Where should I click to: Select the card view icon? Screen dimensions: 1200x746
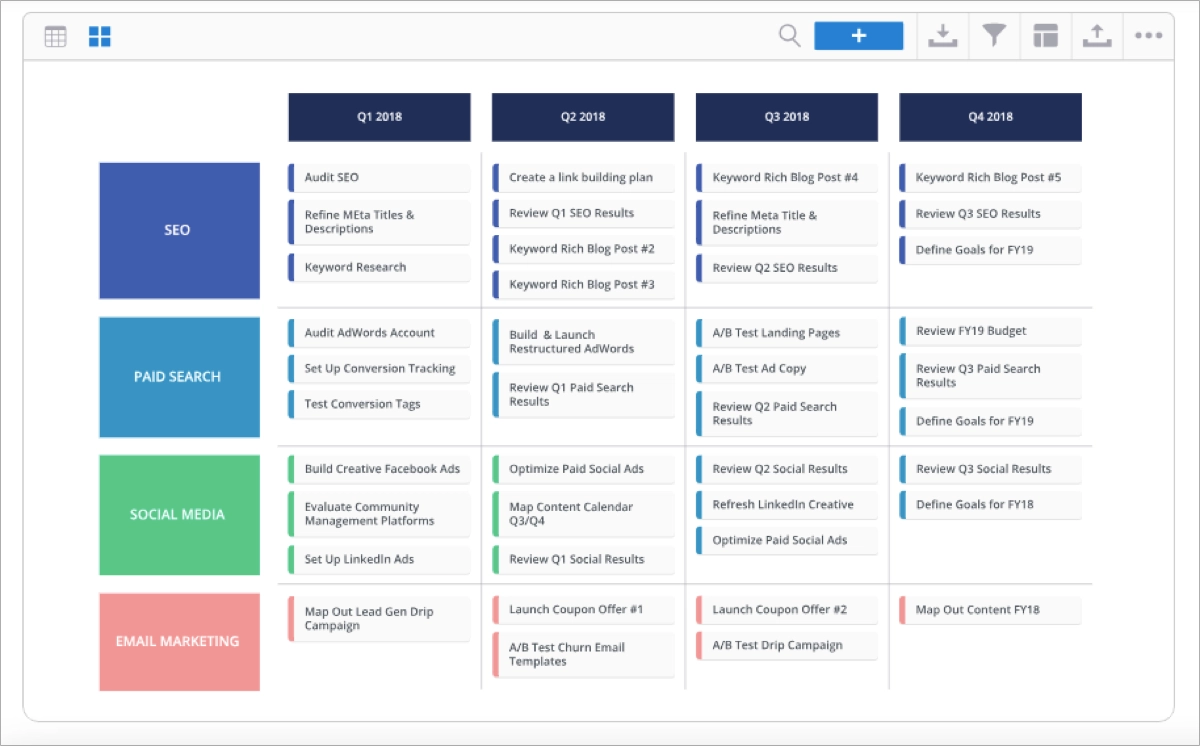pyautogui.click(x=99, y=35)
